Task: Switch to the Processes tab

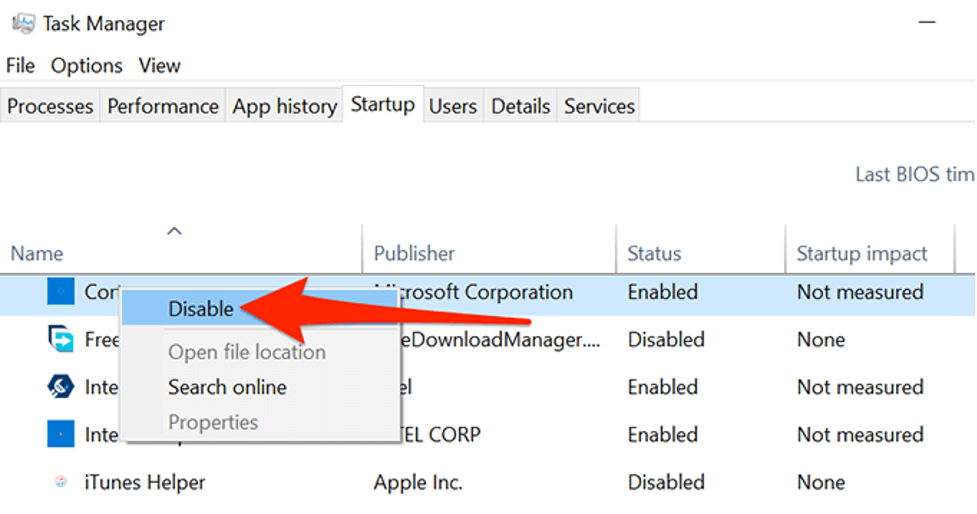Action: coord(50,106)
